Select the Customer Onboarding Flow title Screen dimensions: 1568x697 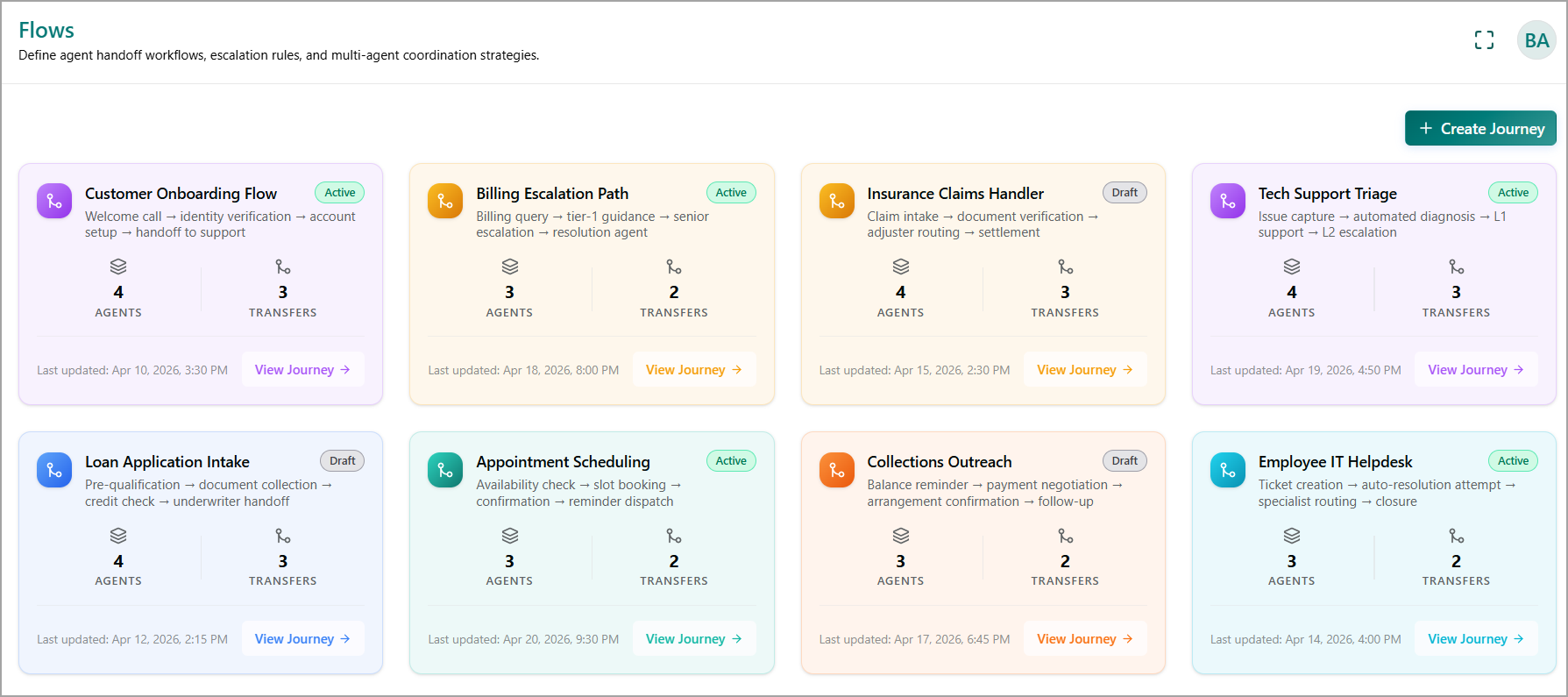pos(181,194)
